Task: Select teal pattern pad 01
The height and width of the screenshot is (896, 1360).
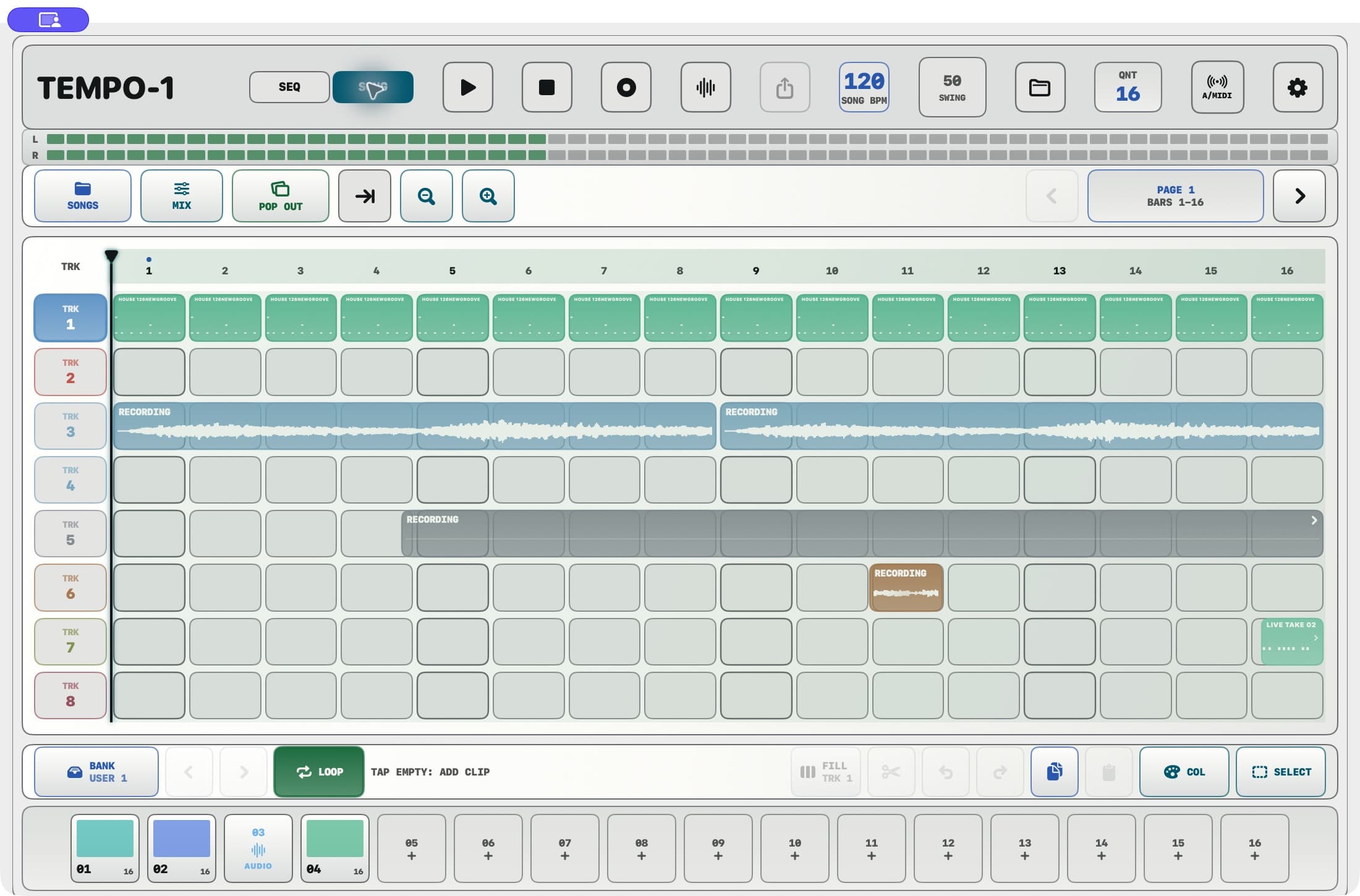Action: click(105, 848)
